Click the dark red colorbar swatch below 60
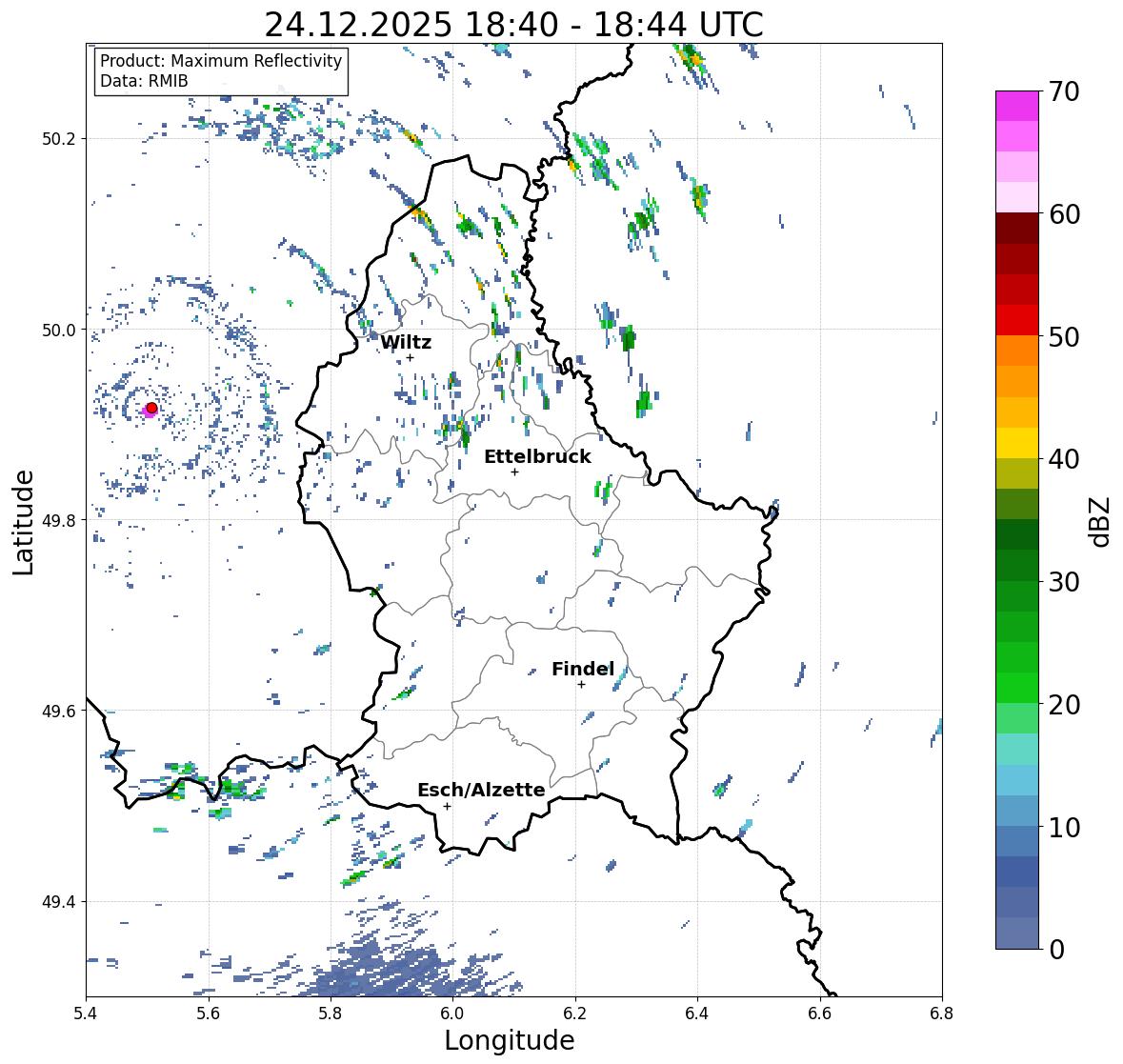This screenshot has height=1064, width=1123. (1017, 228)
